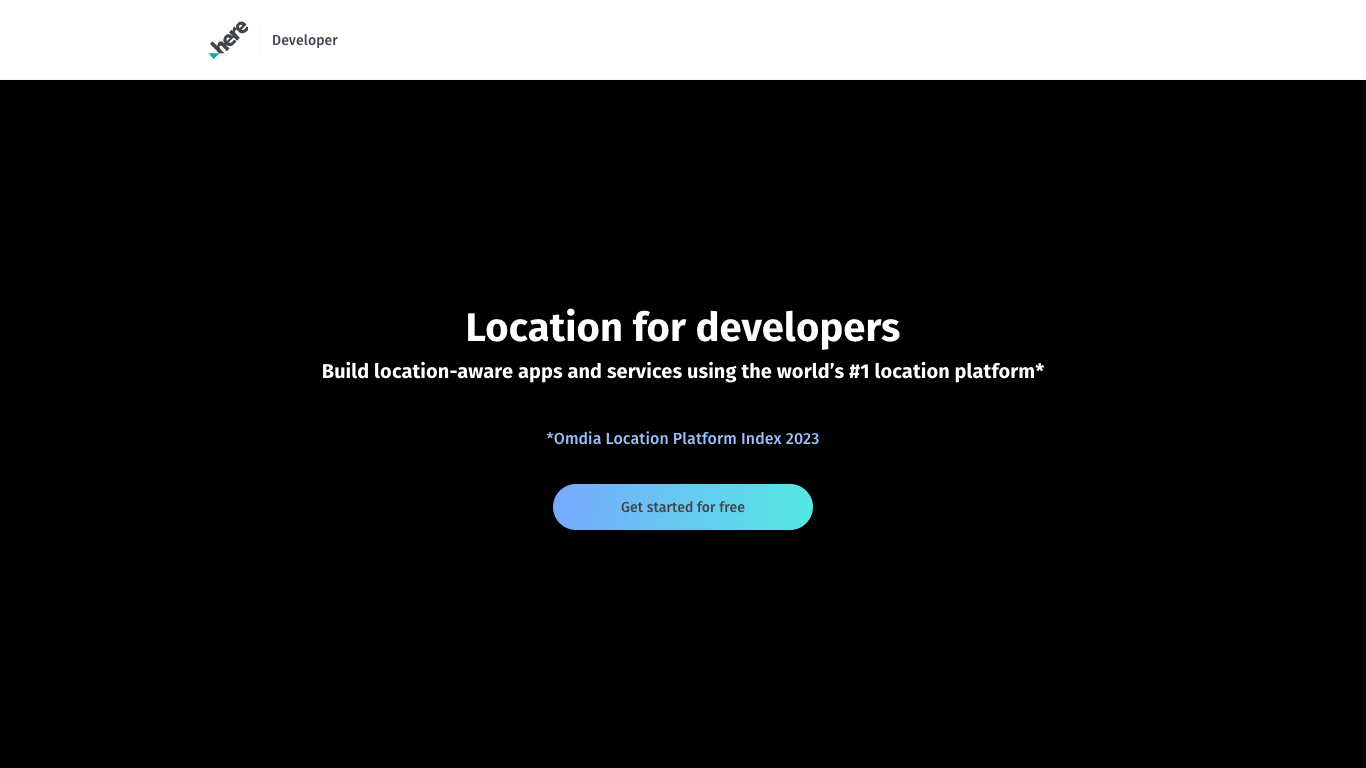
Task: Click the vertical divider beside the HERE logo
Action: (260, 40)
